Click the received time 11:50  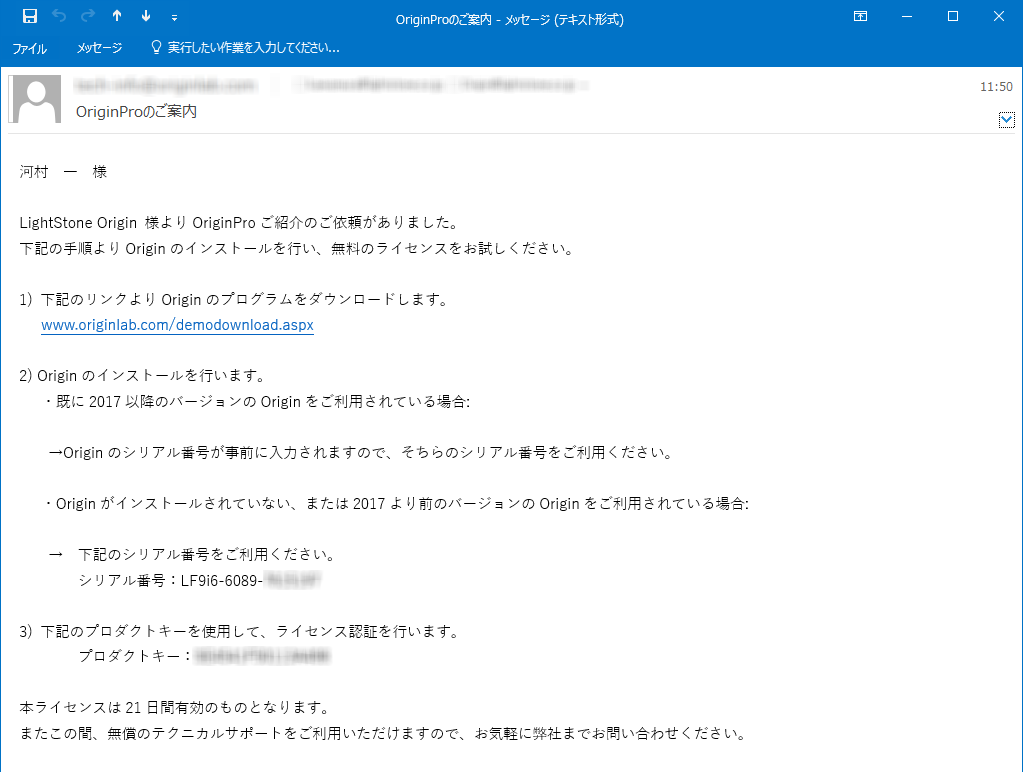[x=996, y=87]
